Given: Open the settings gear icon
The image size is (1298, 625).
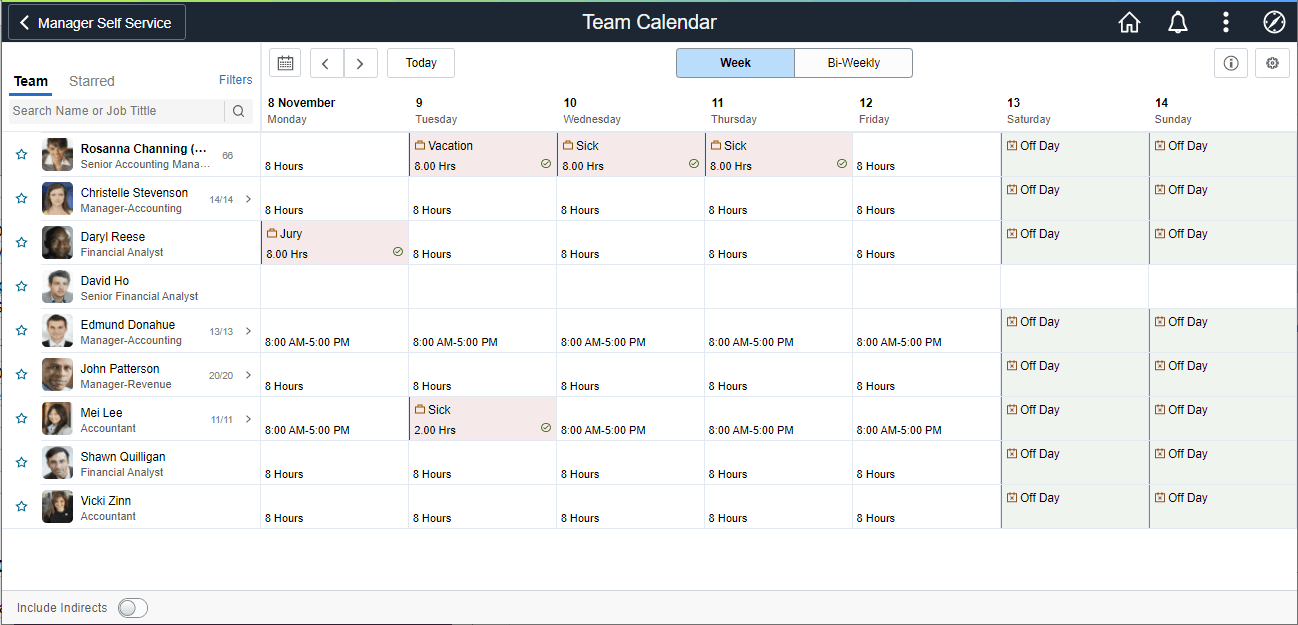Looking at the screenshot, I should point(1272,62).
